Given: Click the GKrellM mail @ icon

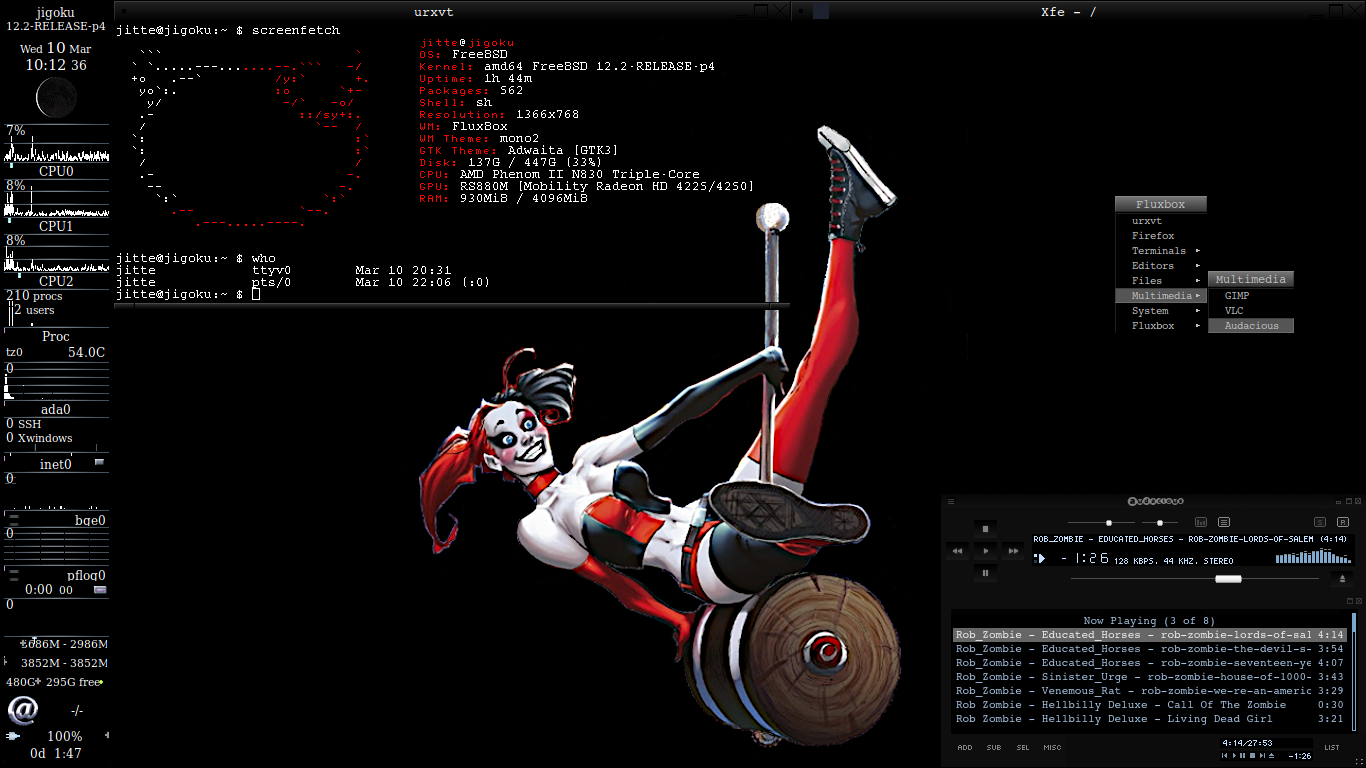Looking at the screenshot, I should (22, 710).
